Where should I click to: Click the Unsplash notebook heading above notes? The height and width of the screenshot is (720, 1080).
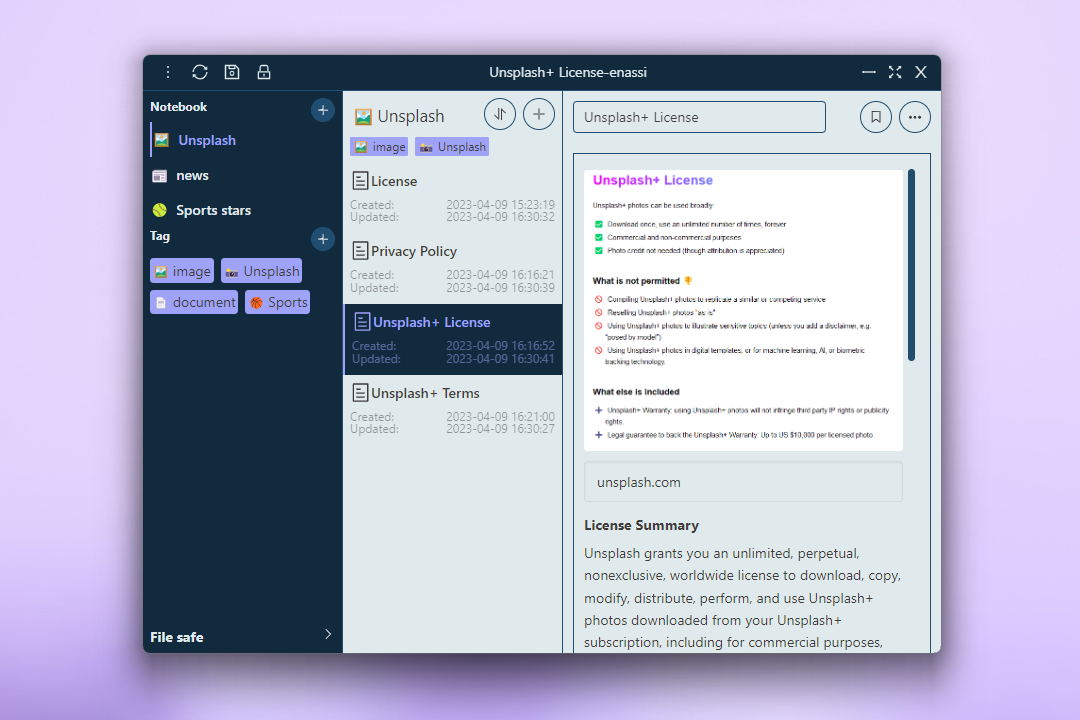pyautogui.click(x=400, y=116)
